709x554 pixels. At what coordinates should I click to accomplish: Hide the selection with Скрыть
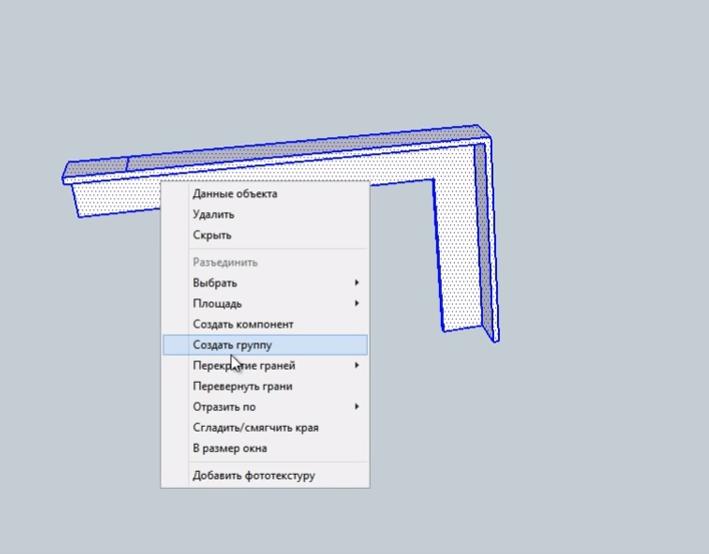[212, 235]
